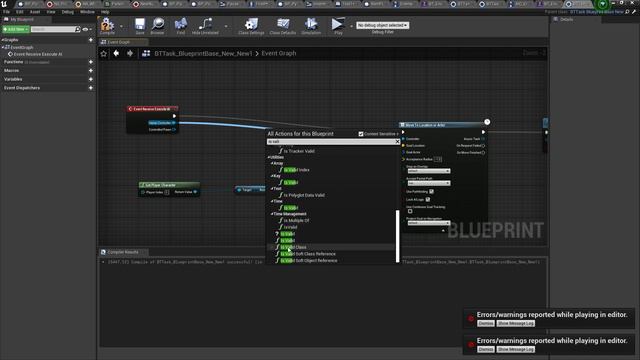Click the blueprint icon beside BTTask_BlueprintBase_New_New1 breadcrumb

pyautogui.click(x=146, y=53)
